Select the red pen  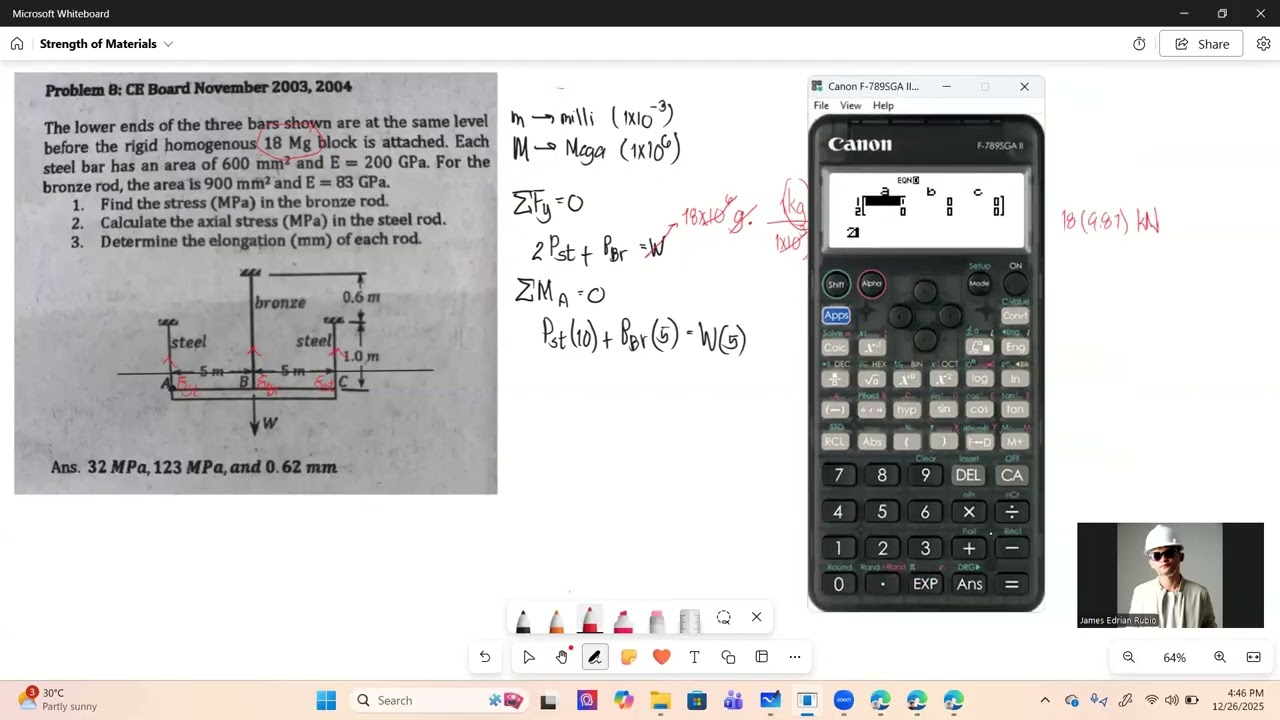pos(590,621)
